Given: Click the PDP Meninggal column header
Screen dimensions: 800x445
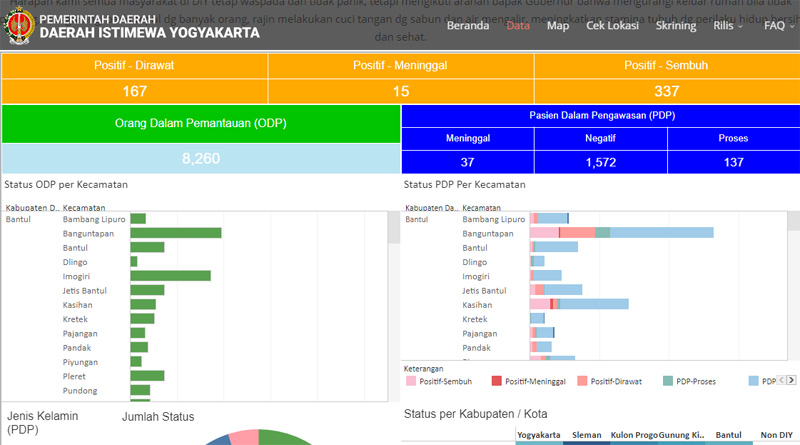Looking at the screenshot, I should pyautogui.click(x=468, y=138).
